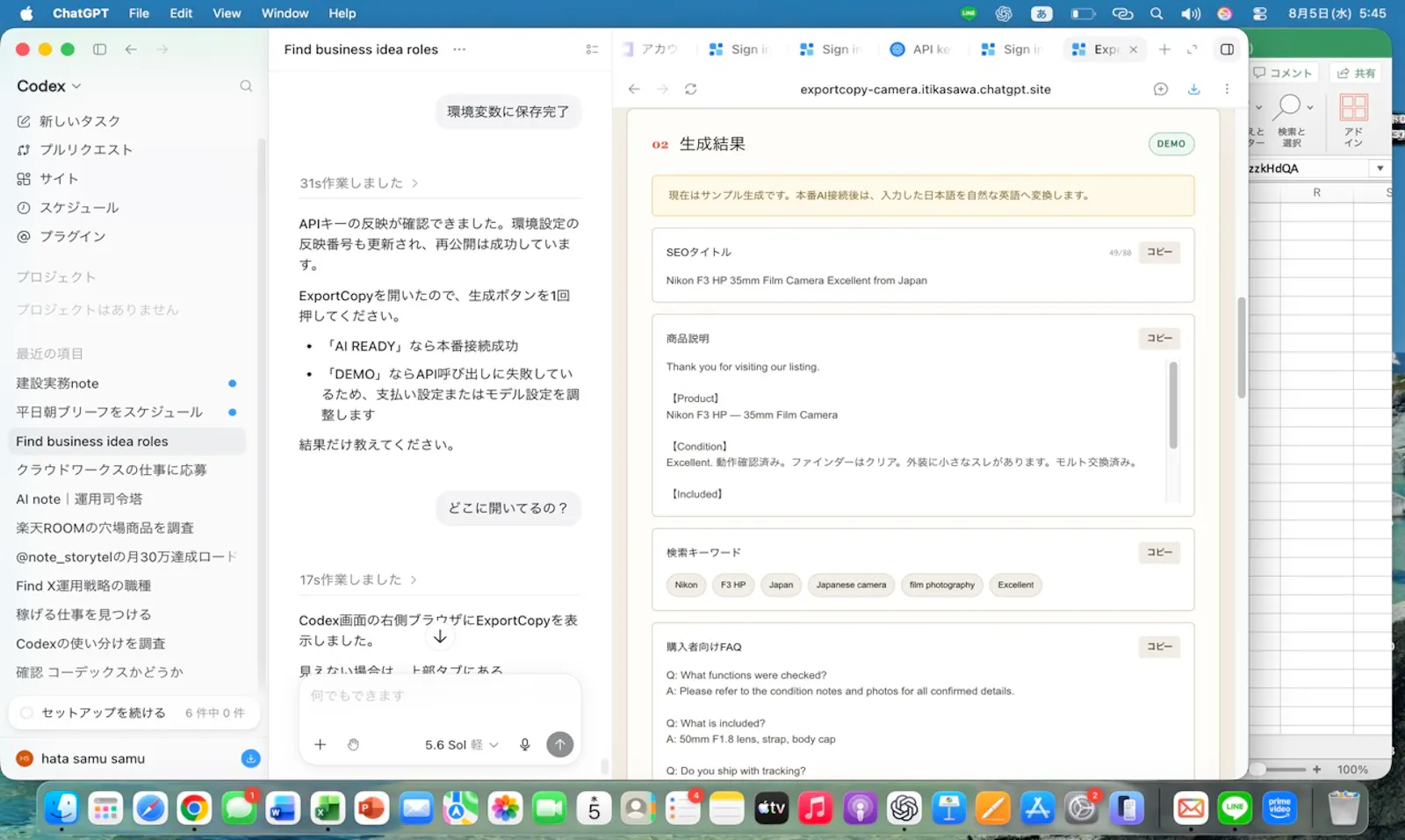Open 建設実務note conversation
The width and height of the screenshot is (1405, 840).
click(127, 384)
